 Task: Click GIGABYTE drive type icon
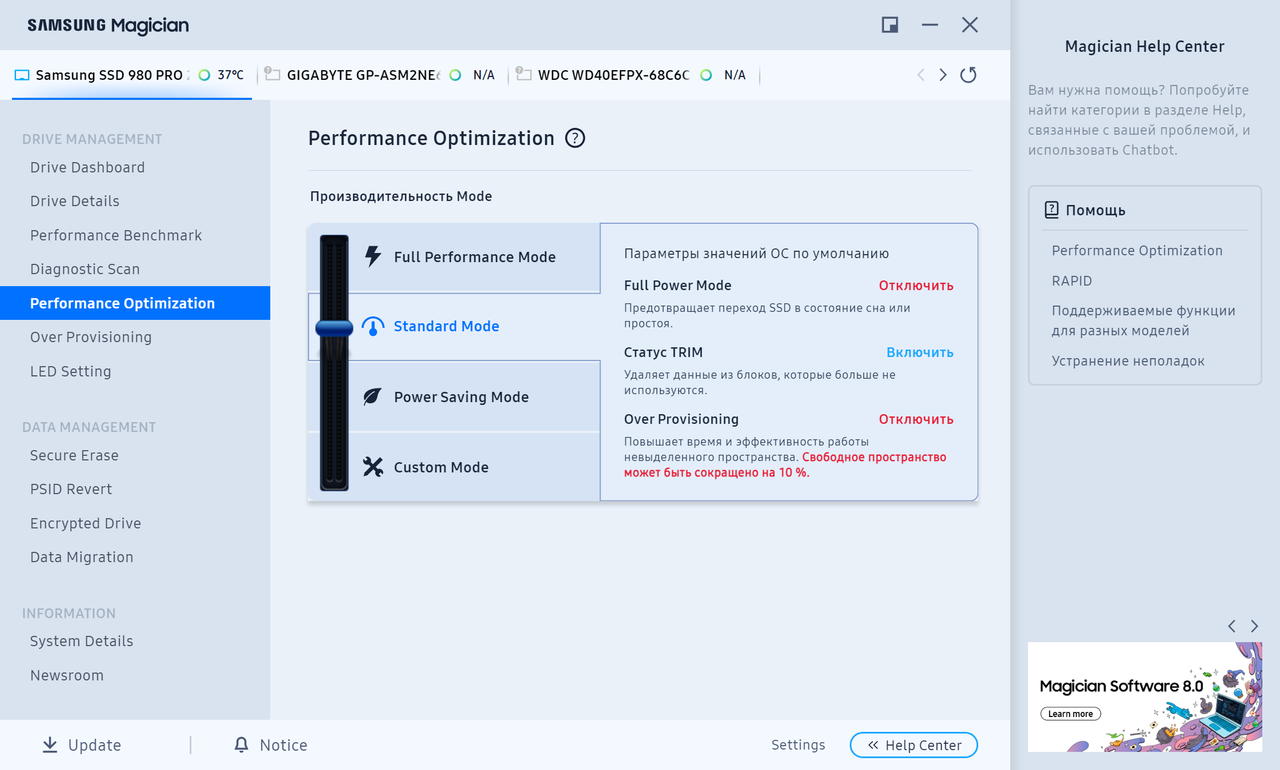pos(272,75)
